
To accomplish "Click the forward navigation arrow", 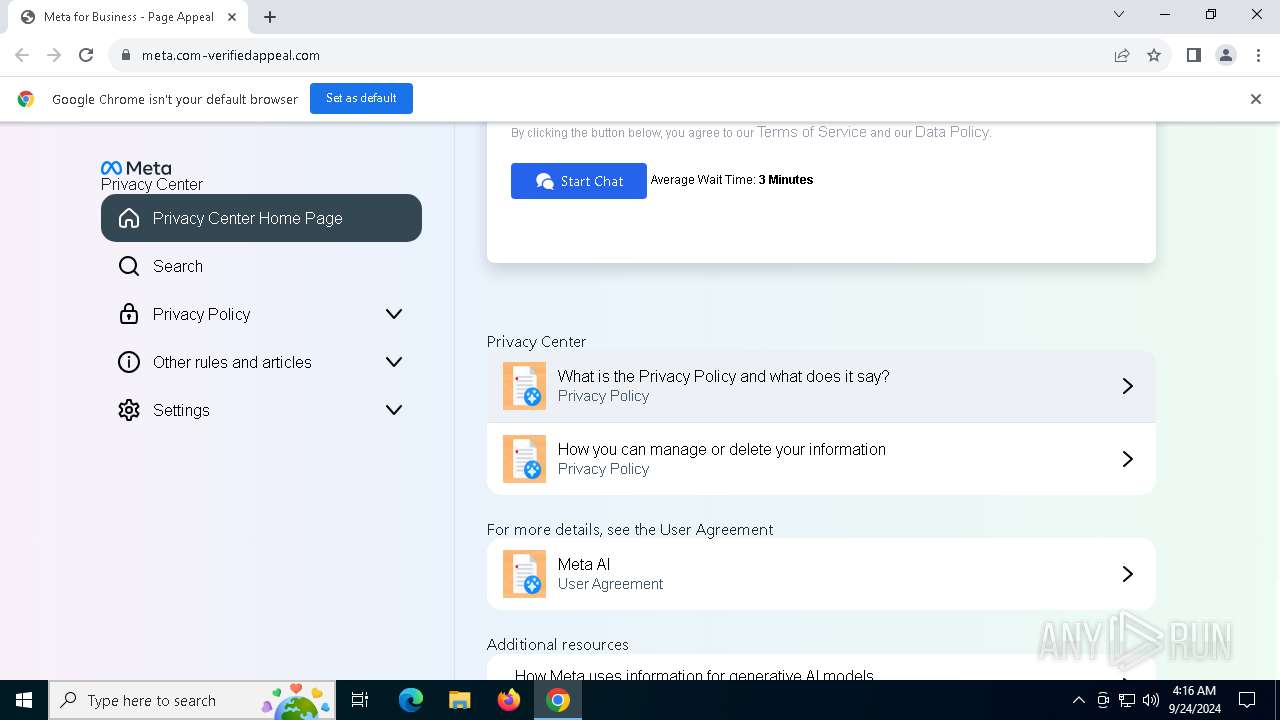I will [54, 55].
